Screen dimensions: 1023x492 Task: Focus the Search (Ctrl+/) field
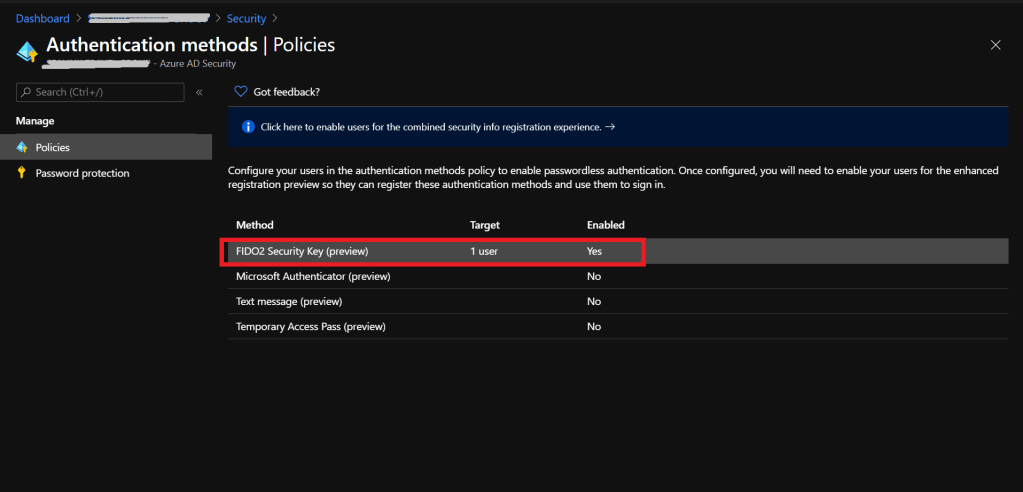[x=105, y=92]
